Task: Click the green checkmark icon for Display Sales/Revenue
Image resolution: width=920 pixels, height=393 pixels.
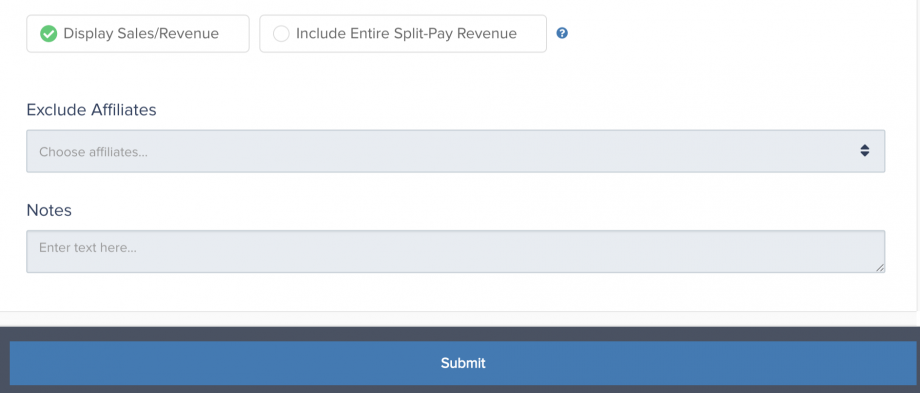Action: 48,33
